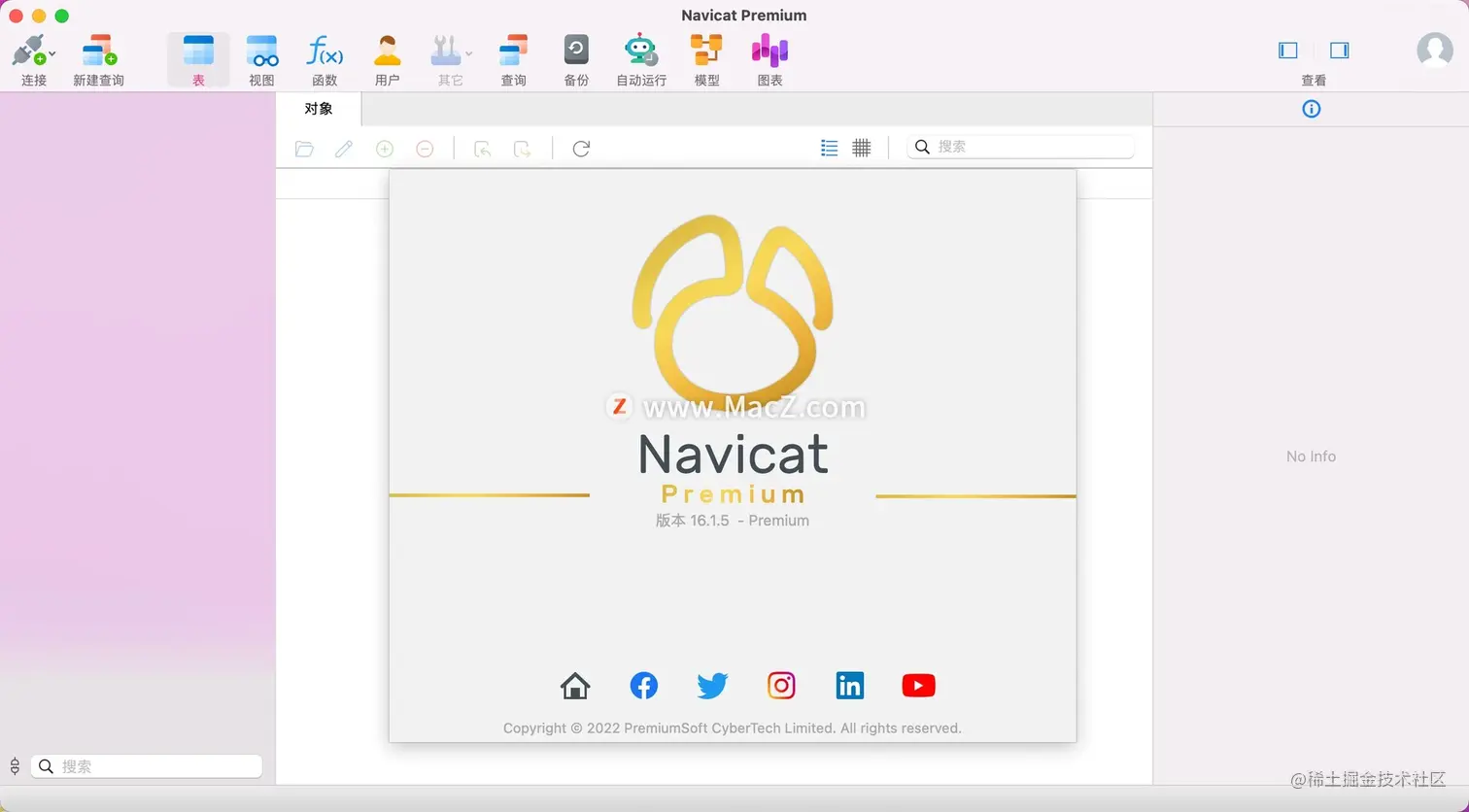
Task: Refresh the object list
Action: [581, 149]
